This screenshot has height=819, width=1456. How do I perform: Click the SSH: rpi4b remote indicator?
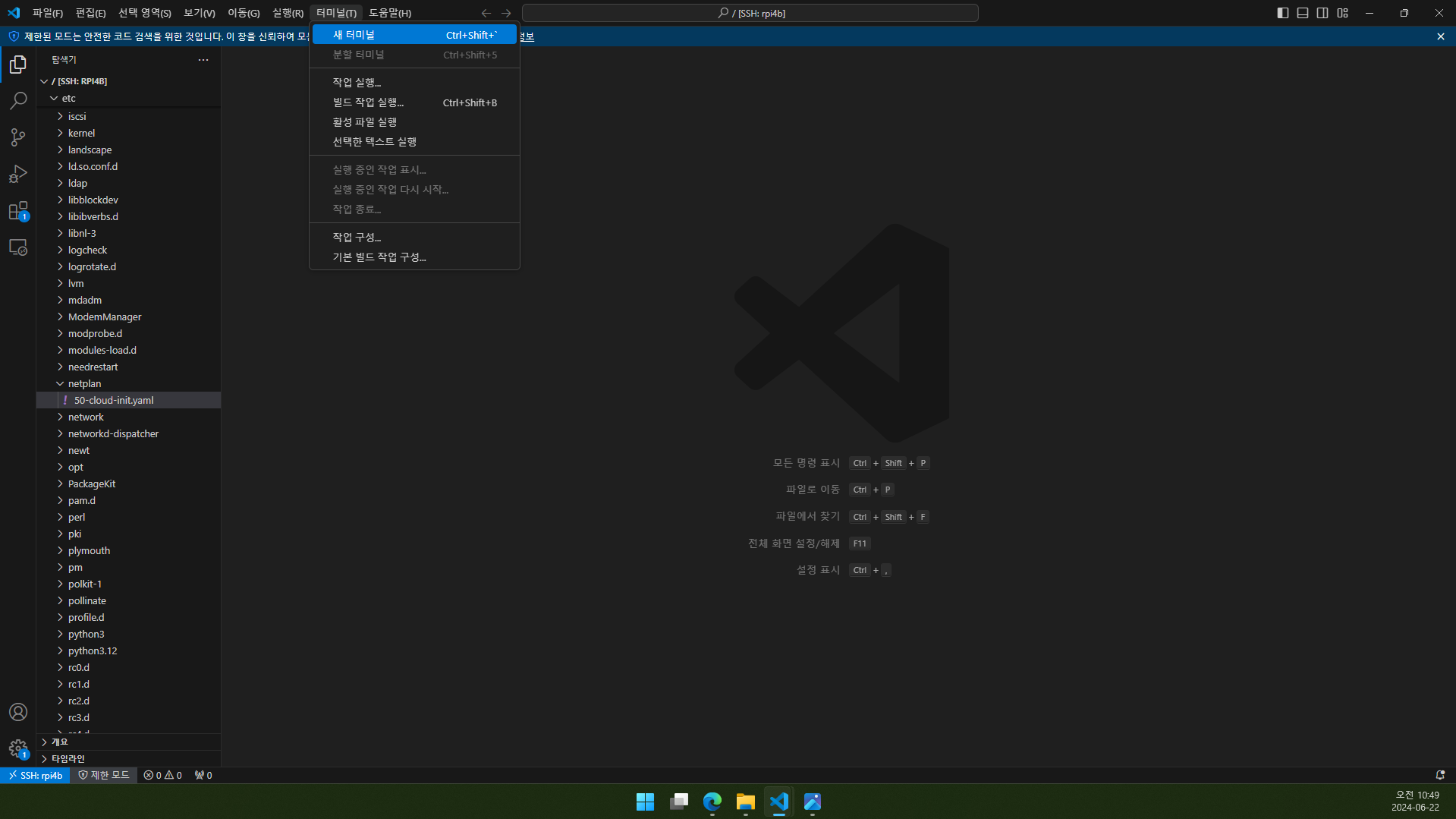coord(35,775)
